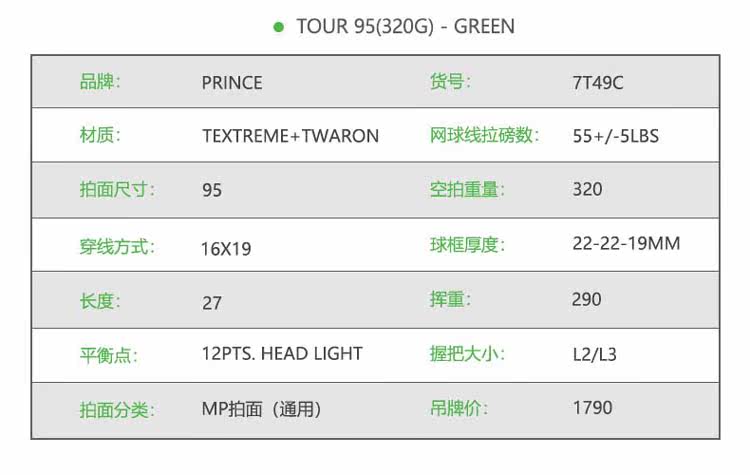This screenshot has height=475, width=750.
Task: Click the green bullet dot beside title
Action: click(x=279, y=26)
